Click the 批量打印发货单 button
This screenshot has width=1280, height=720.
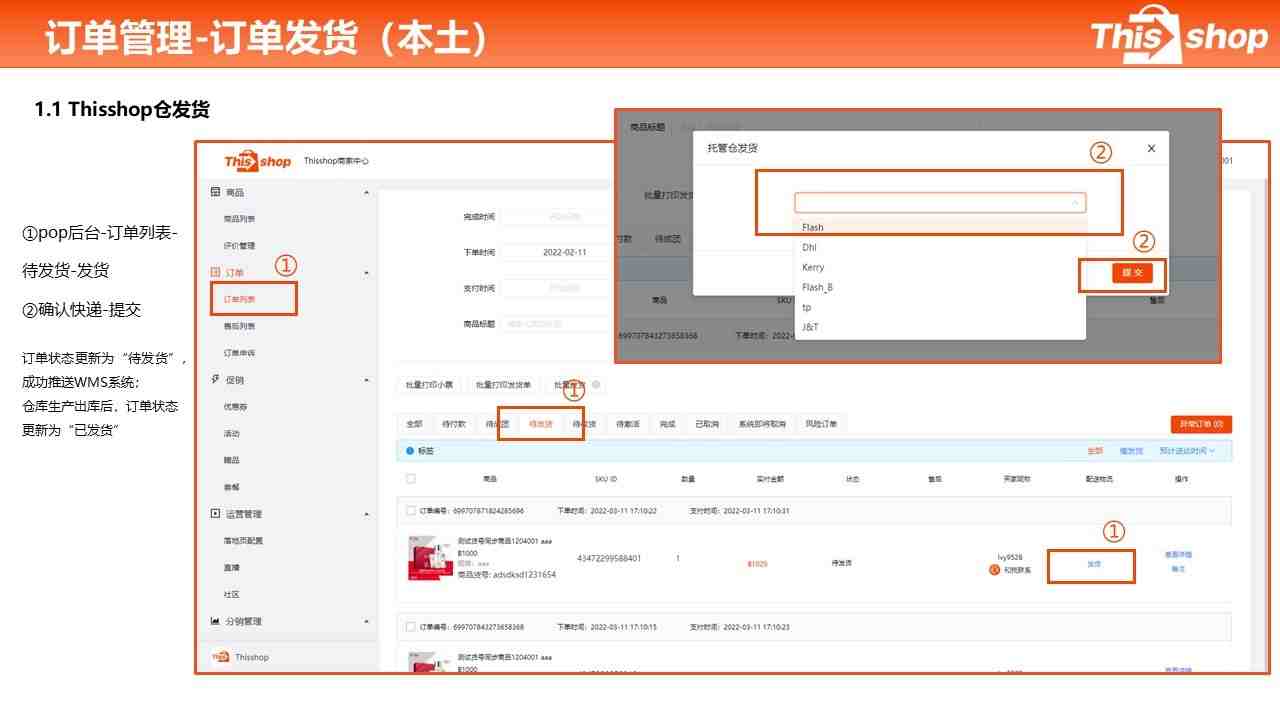point(503,385)
